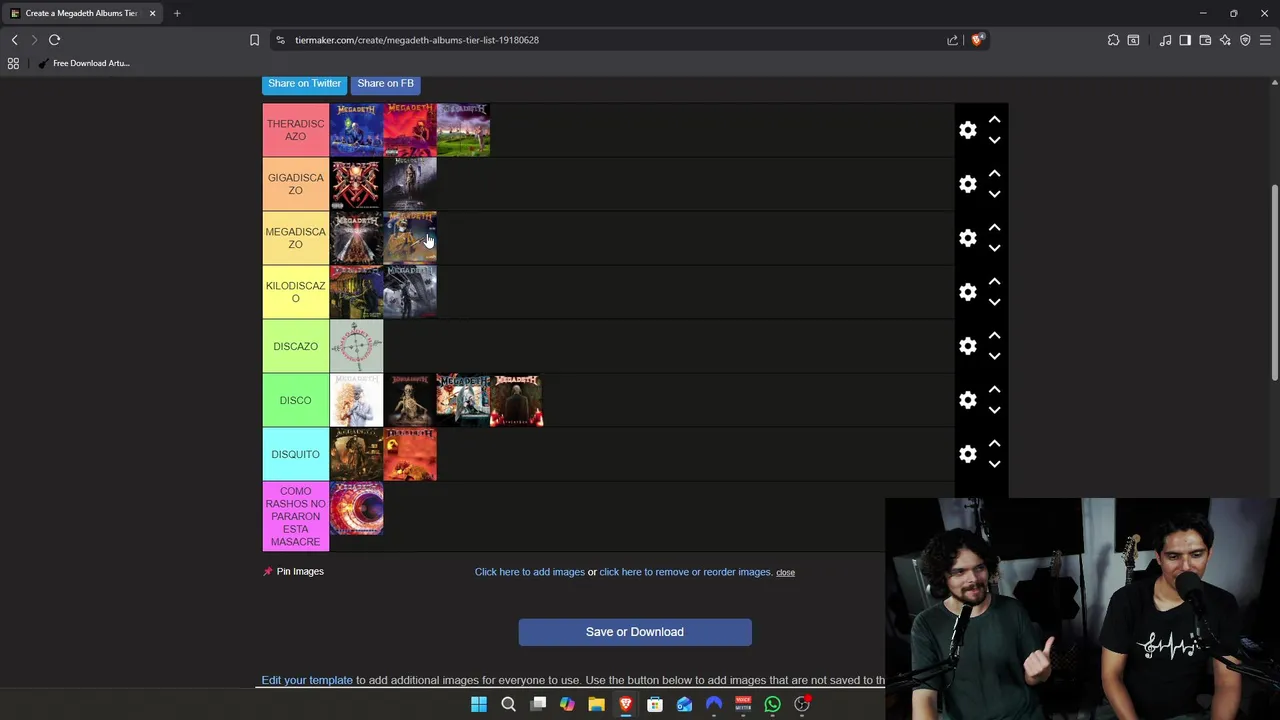Viewport: 1280px width, 720px height.
Task: Select Cryptic Writings cover in DISCAZO tier
Action: pos(356,346)
